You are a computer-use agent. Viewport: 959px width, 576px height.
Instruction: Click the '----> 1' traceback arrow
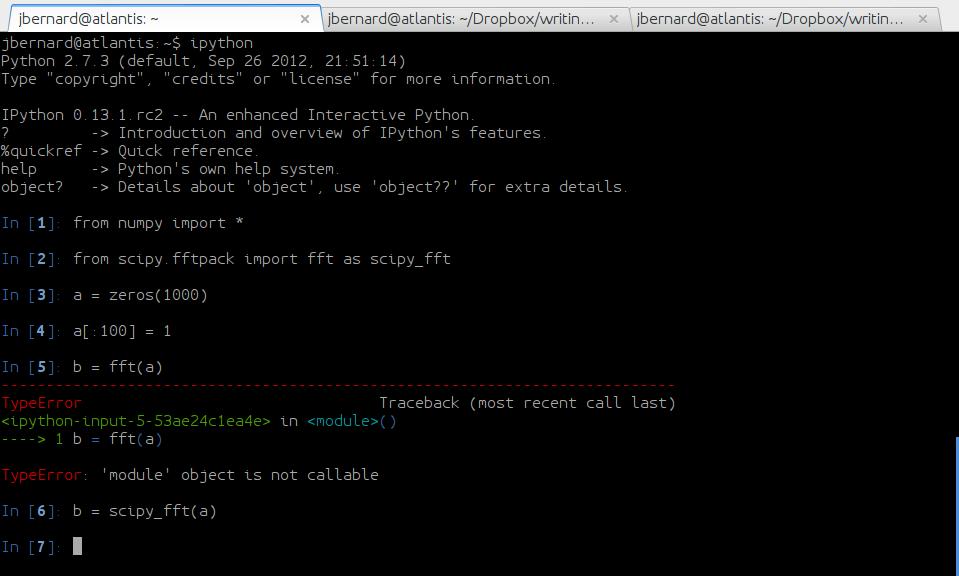[x=32, y=439]
